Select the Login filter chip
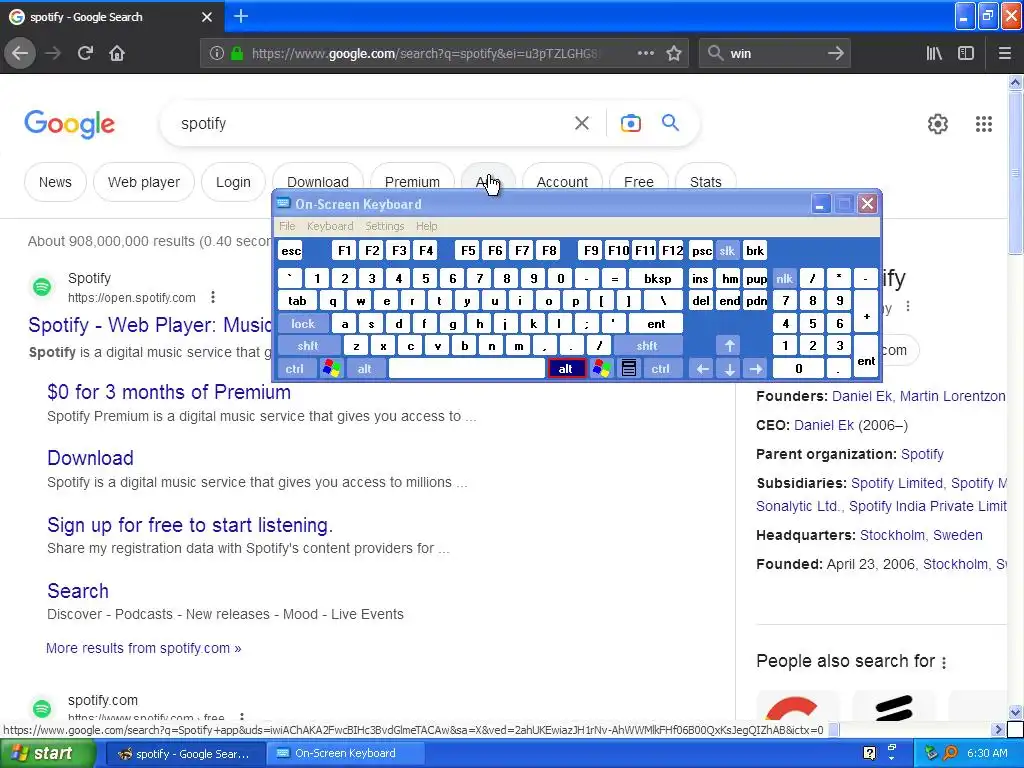This screenshot has width=1024, height=768. pos(233,182)
